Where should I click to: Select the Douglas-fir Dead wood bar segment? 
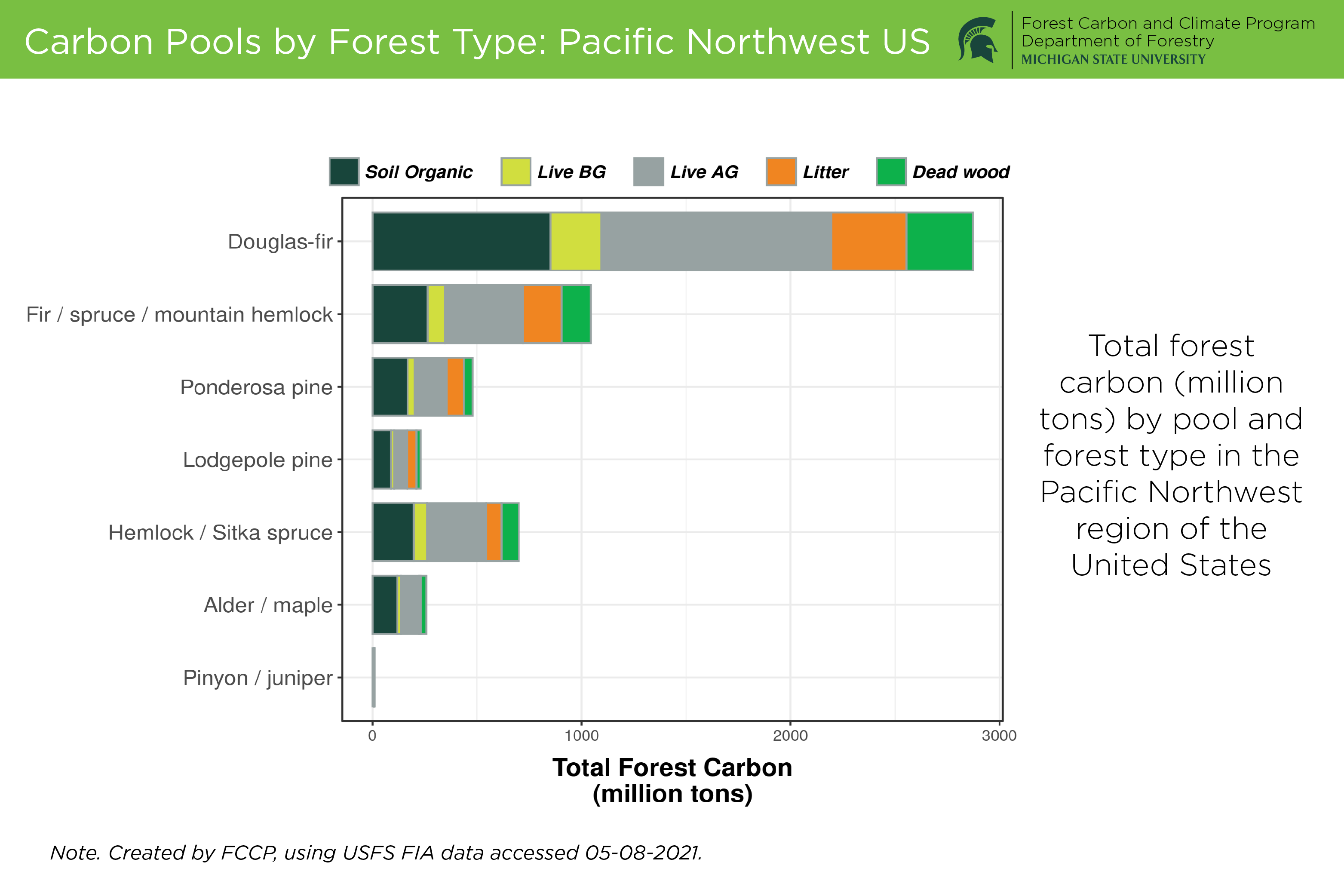click(x=940, y=242)
